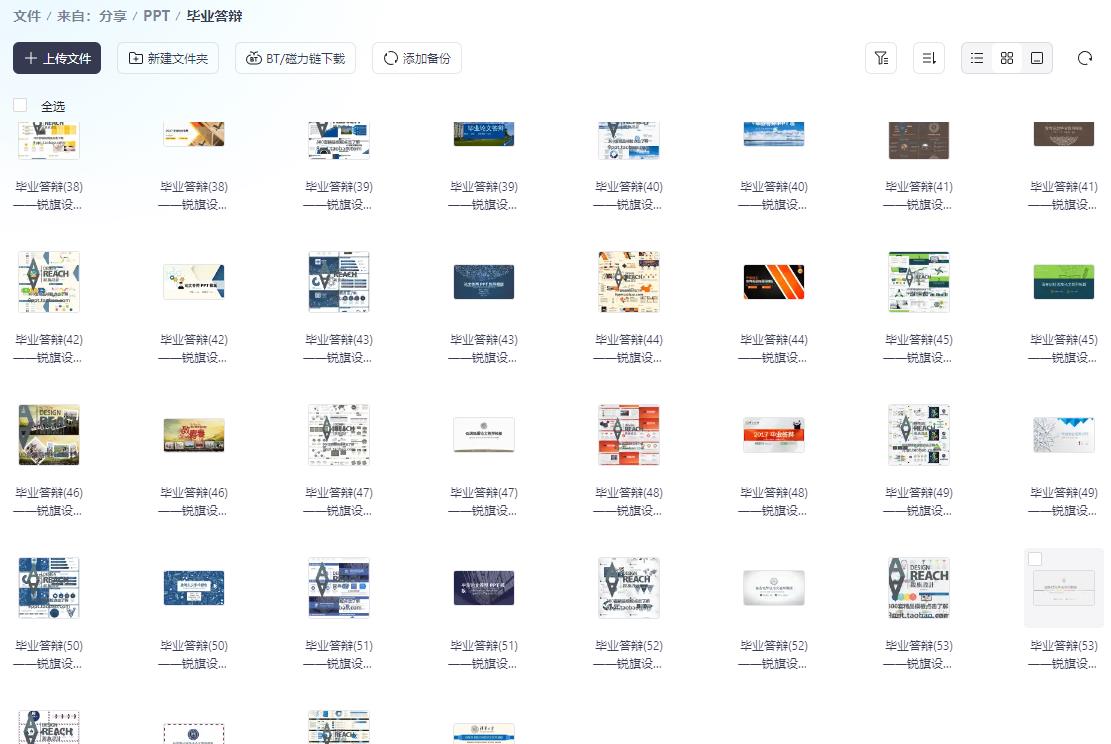Open 毕业答辩(46) DESIGN photo collage thumbnail
Image resolution: width=1111 pixels, height=744 pixels.
click(49, 435)
